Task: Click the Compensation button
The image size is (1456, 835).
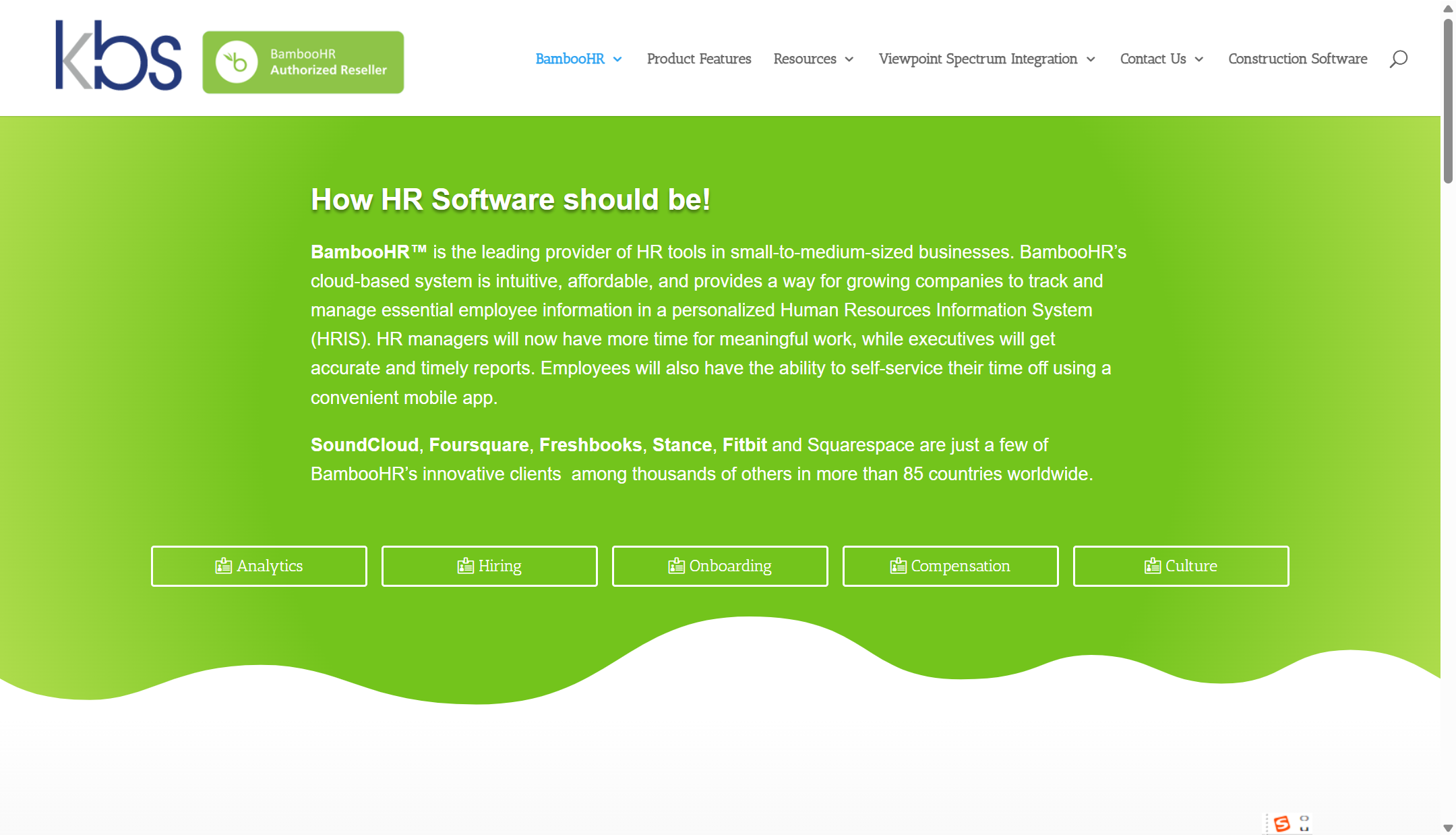Action: (950, 566)
